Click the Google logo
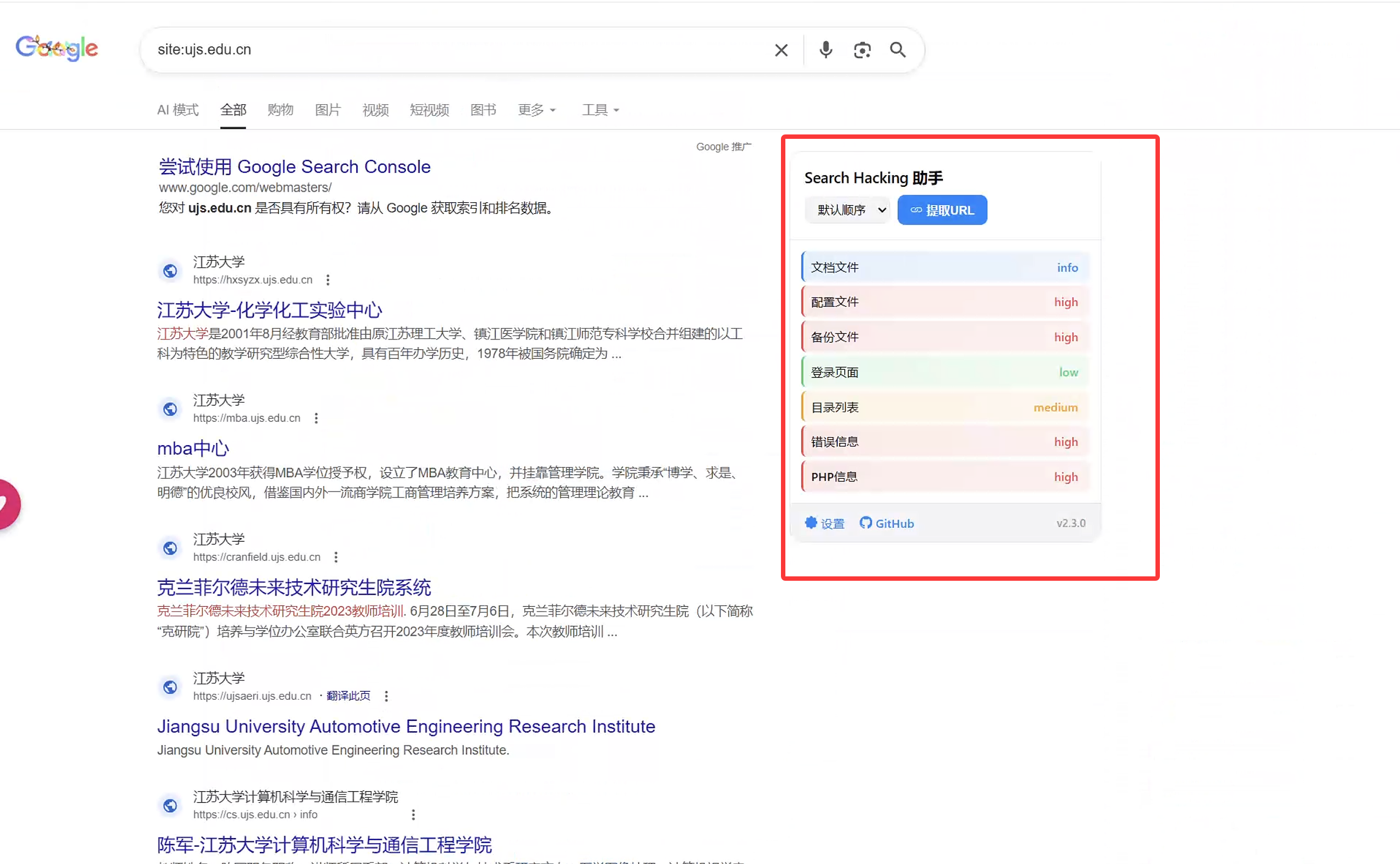Viewport: 1400px width, 864px height. (x=57, y=48)
